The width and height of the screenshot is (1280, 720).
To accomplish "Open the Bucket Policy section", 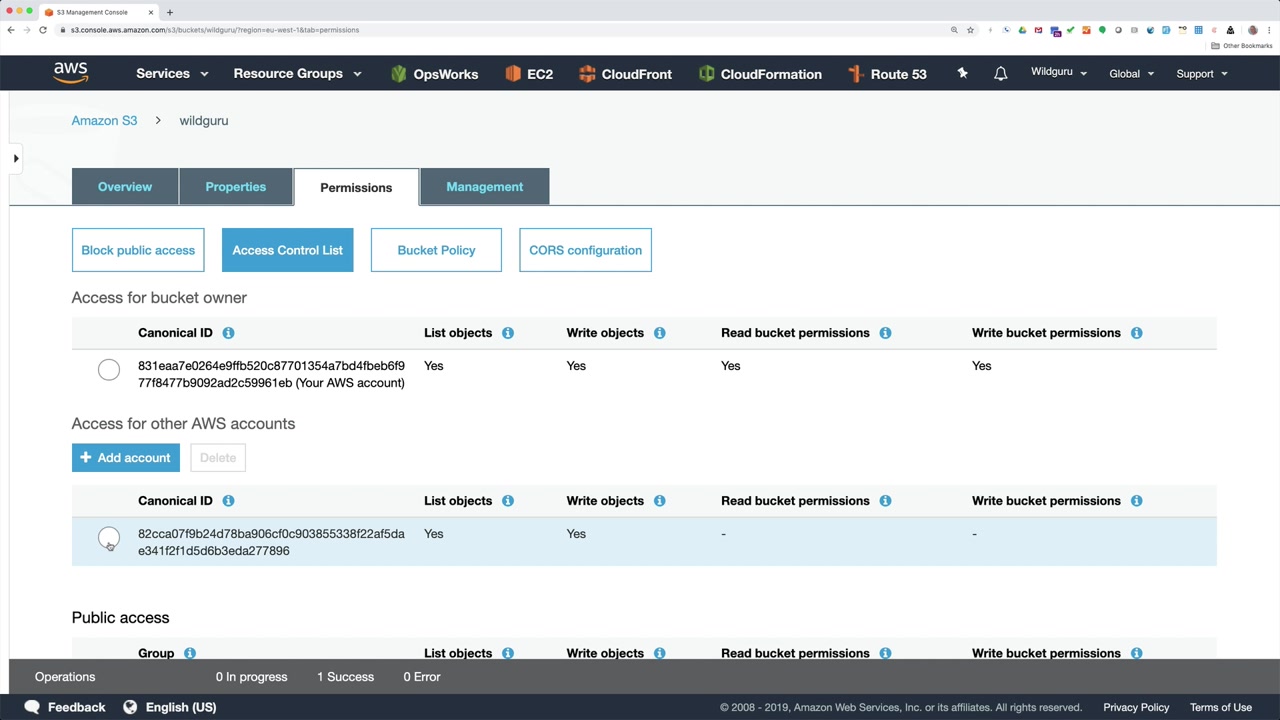I will 436,250.
